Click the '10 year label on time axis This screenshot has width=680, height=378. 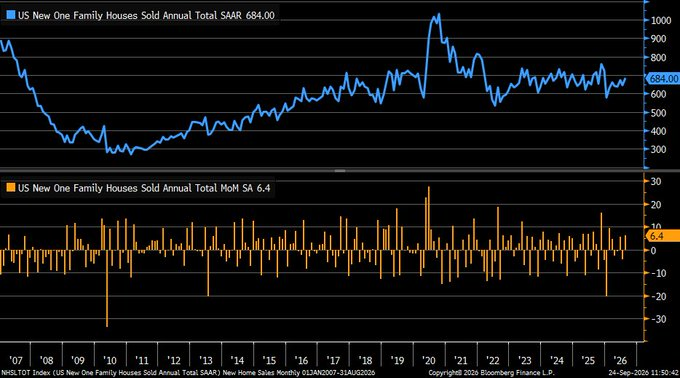pos(110,360)
